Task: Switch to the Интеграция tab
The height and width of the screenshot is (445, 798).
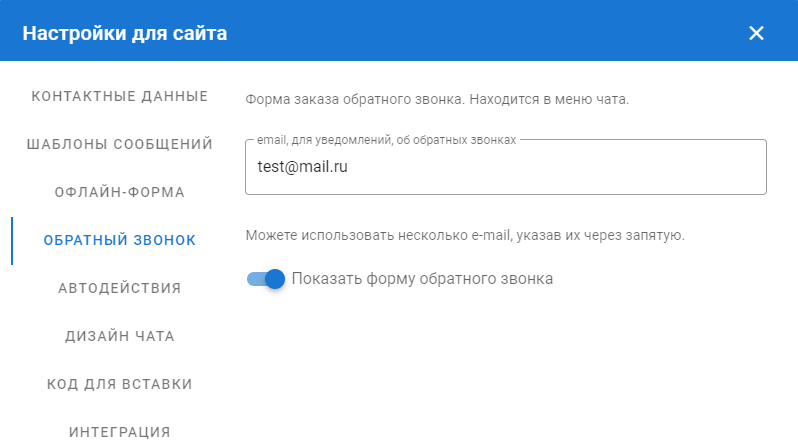Action: coord(120,432)
